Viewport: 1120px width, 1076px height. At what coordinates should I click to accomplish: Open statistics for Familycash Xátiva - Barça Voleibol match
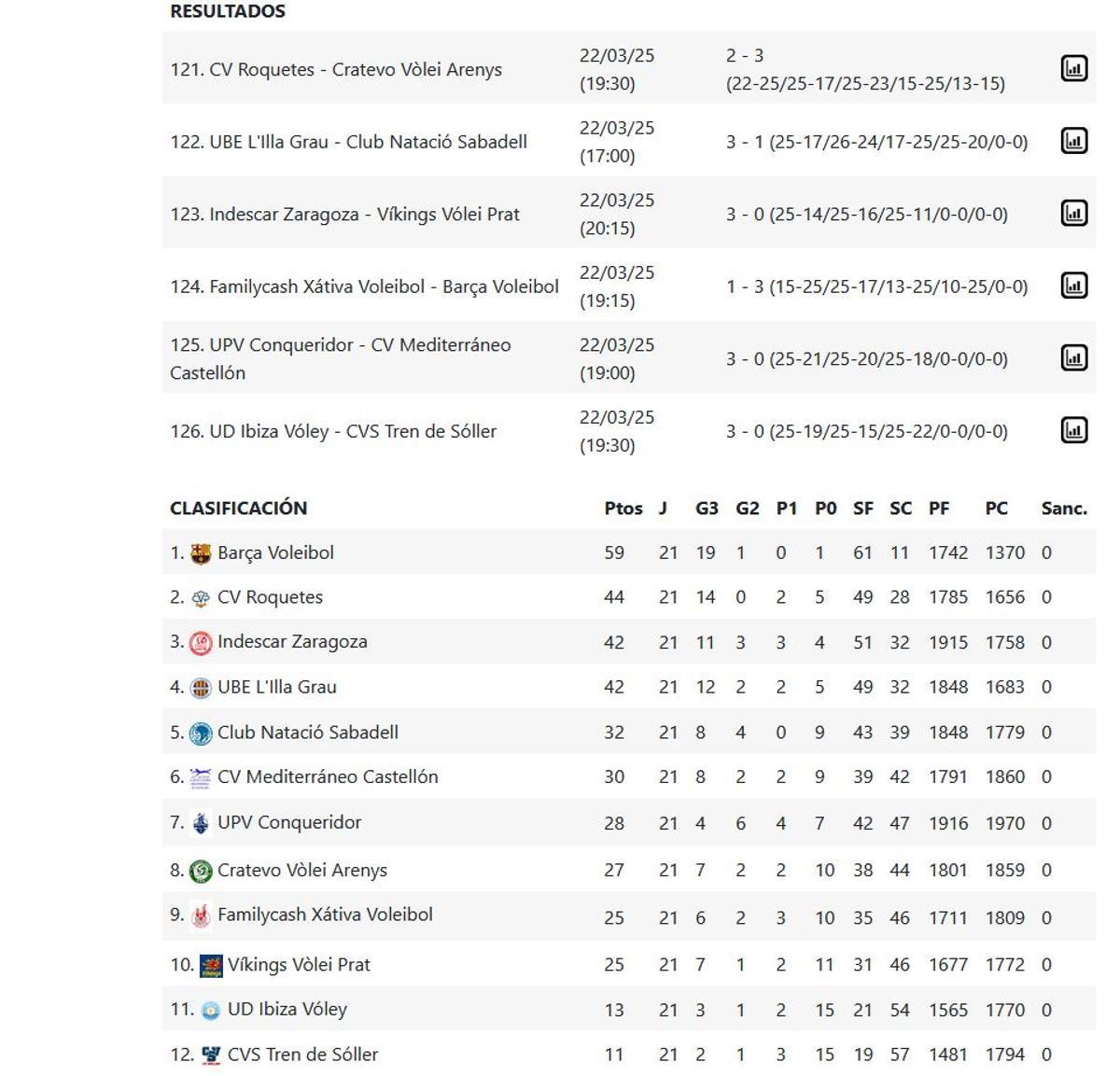point(1075,285)
